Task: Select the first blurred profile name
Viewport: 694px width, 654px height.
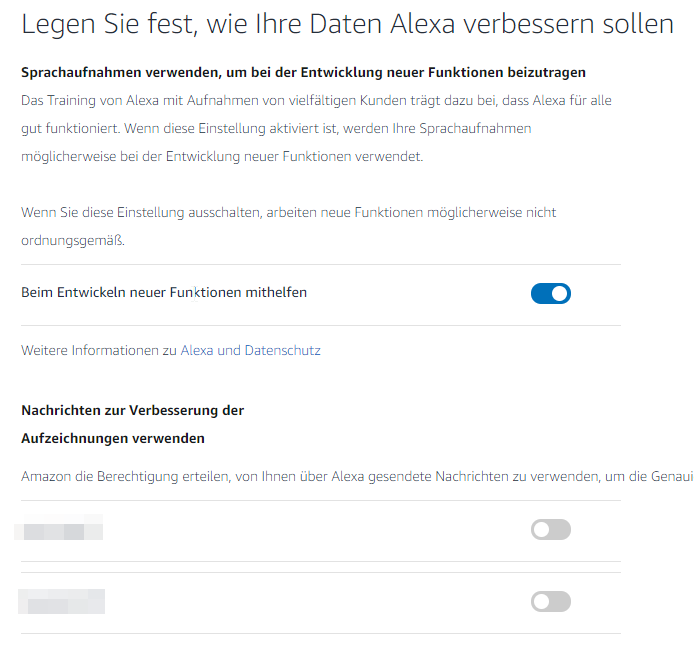Action: point(58,527)
